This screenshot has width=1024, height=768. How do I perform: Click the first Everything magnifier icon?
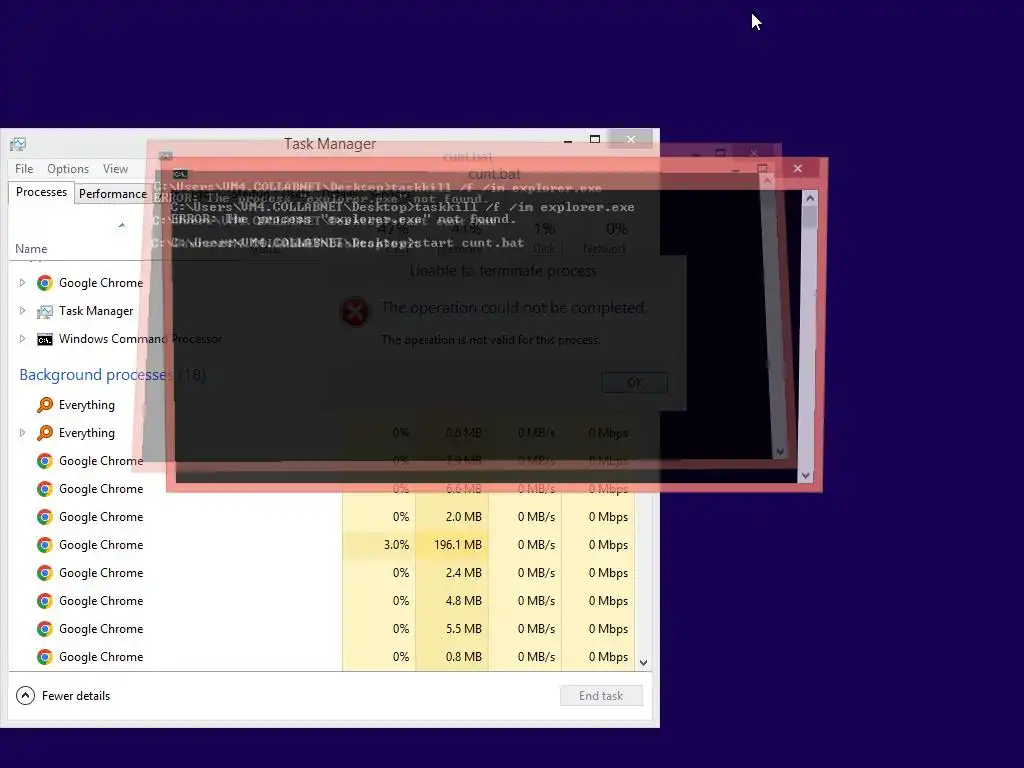(44, 405)
